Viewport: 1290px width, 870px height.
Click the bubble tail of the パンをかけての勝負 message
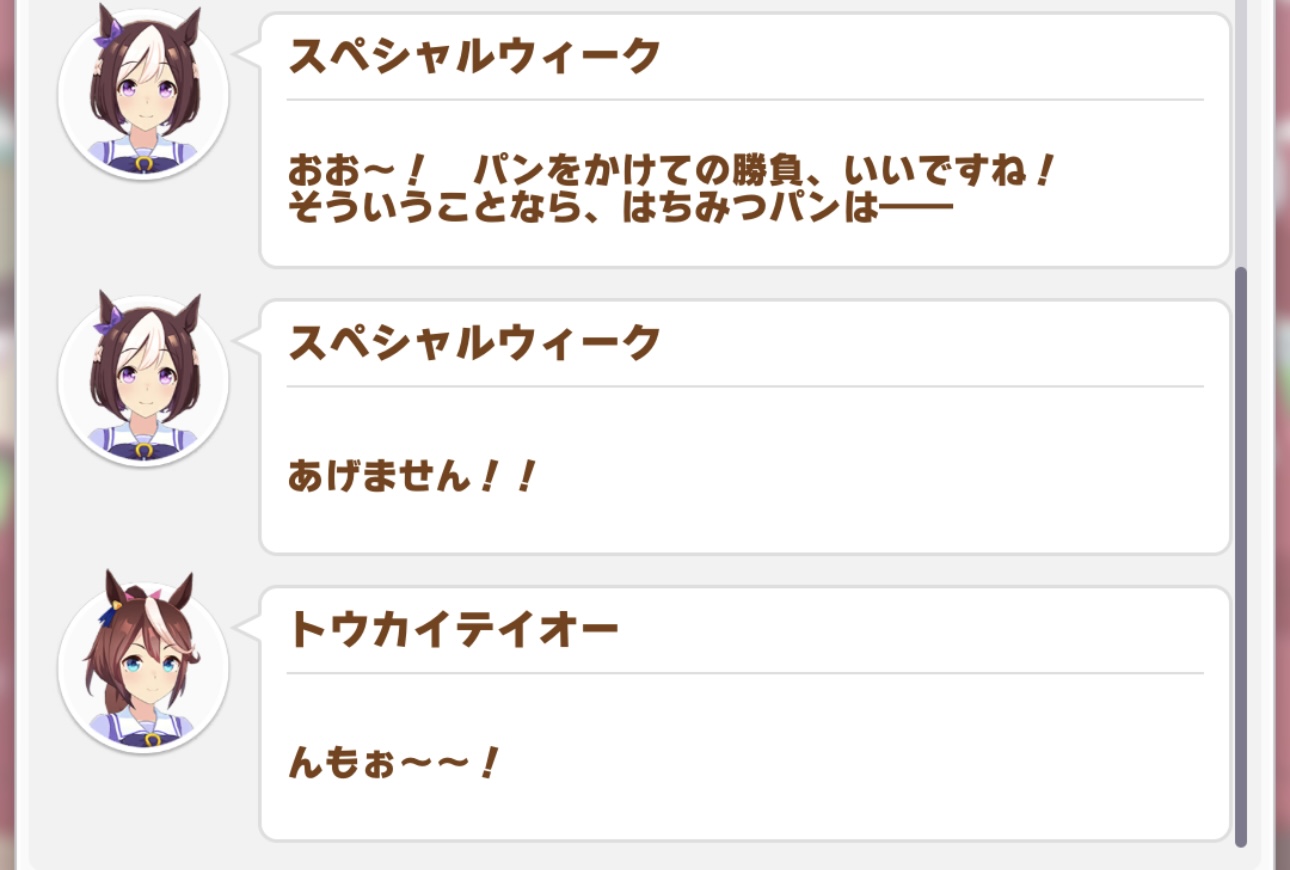click(247, 55)
